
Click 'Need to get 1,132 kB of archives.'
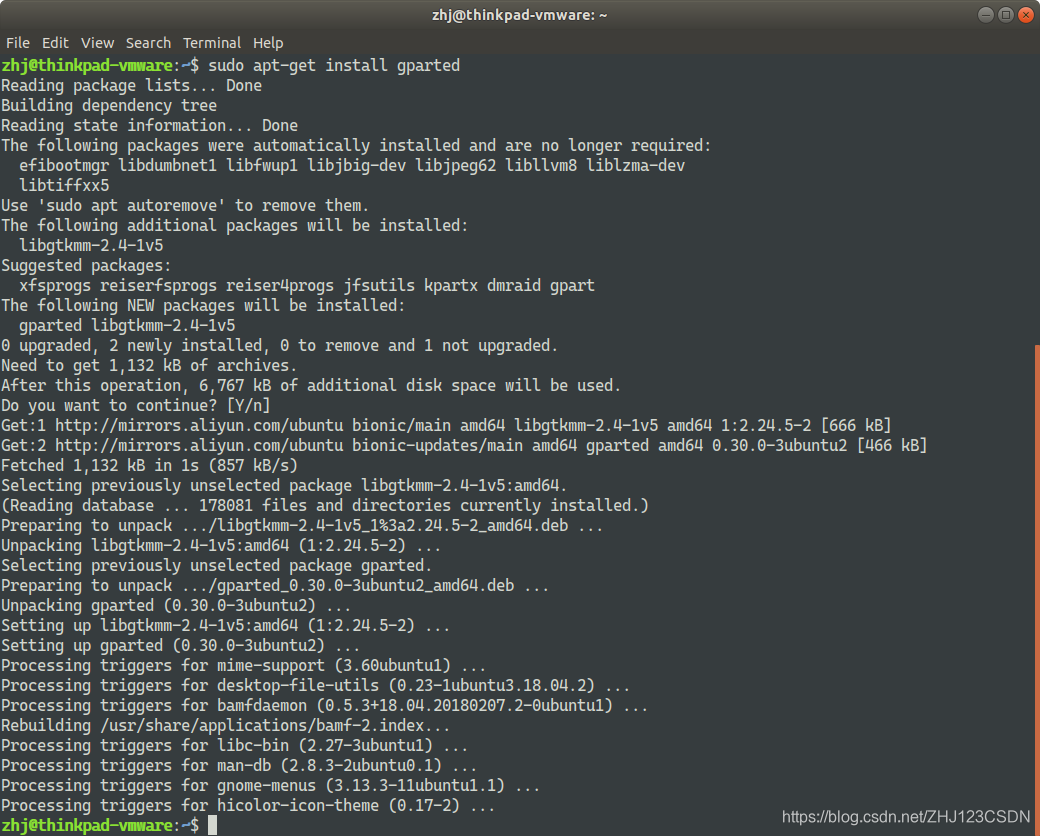pyautogui.click(x=149, y=366)
